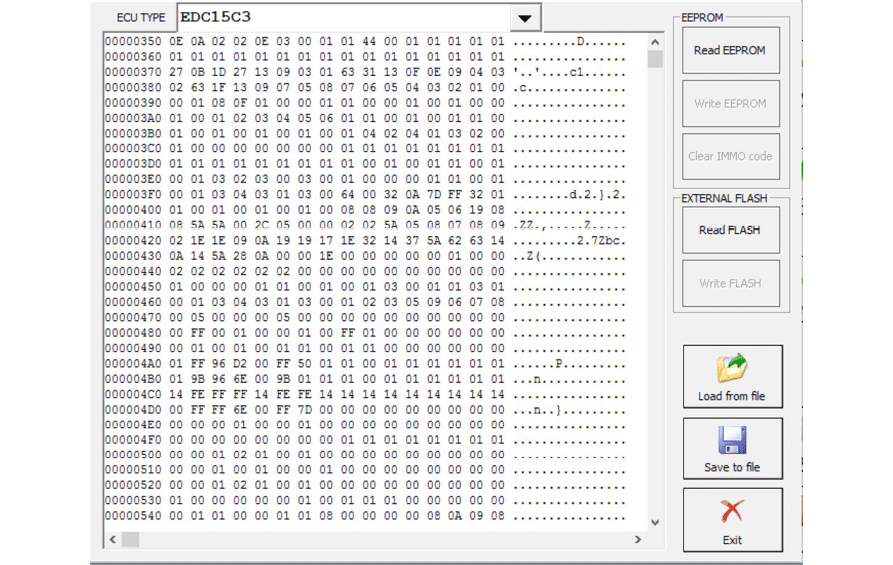Click the hex view's scroll up arrow
This screenshot has width=893, height=565.
[655, 43]
